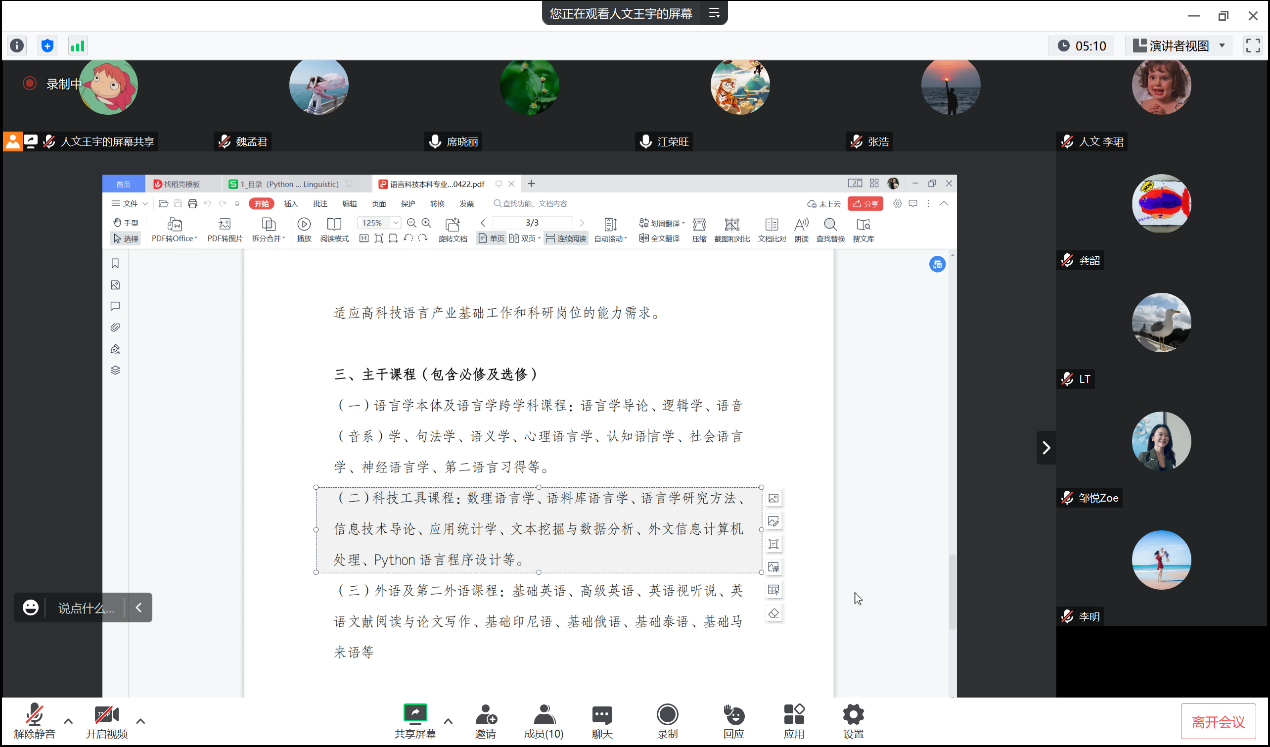The height and width of the screenshot is (747, 1270).
Task: Open 设置 settings gear
Action: coord(853,721)
